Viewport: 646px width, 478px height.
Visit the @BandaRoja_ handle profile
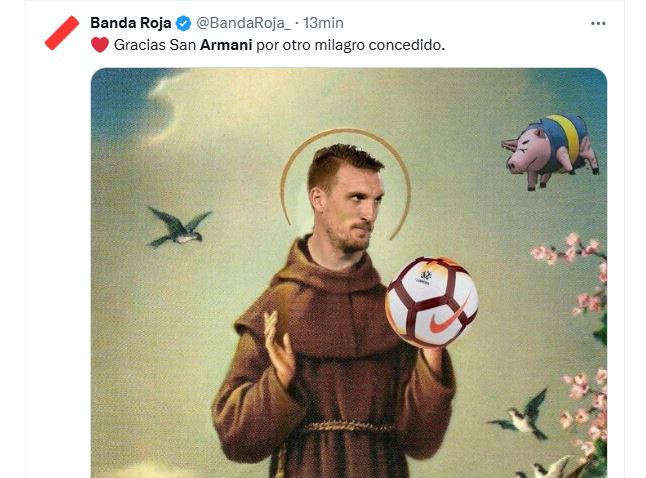[x=243, y=23]
